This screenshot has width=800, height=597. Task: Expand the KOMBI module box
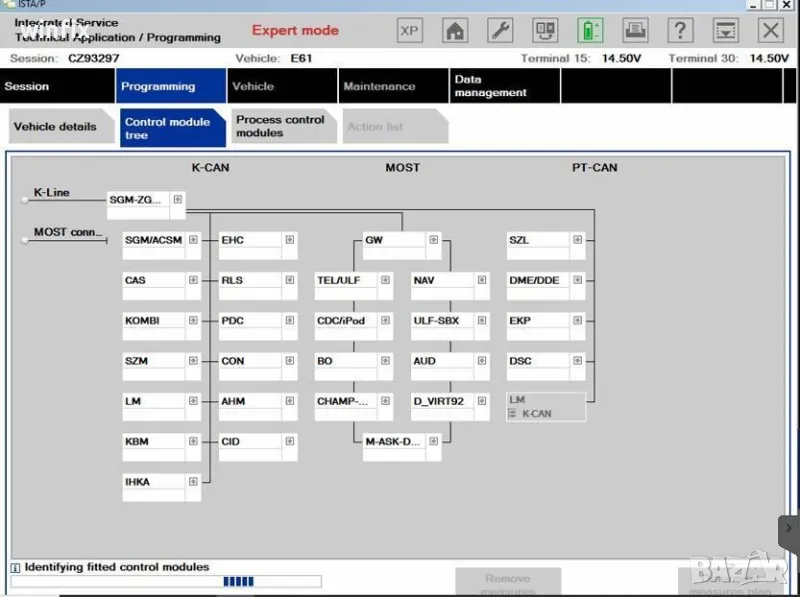point(192,321)
